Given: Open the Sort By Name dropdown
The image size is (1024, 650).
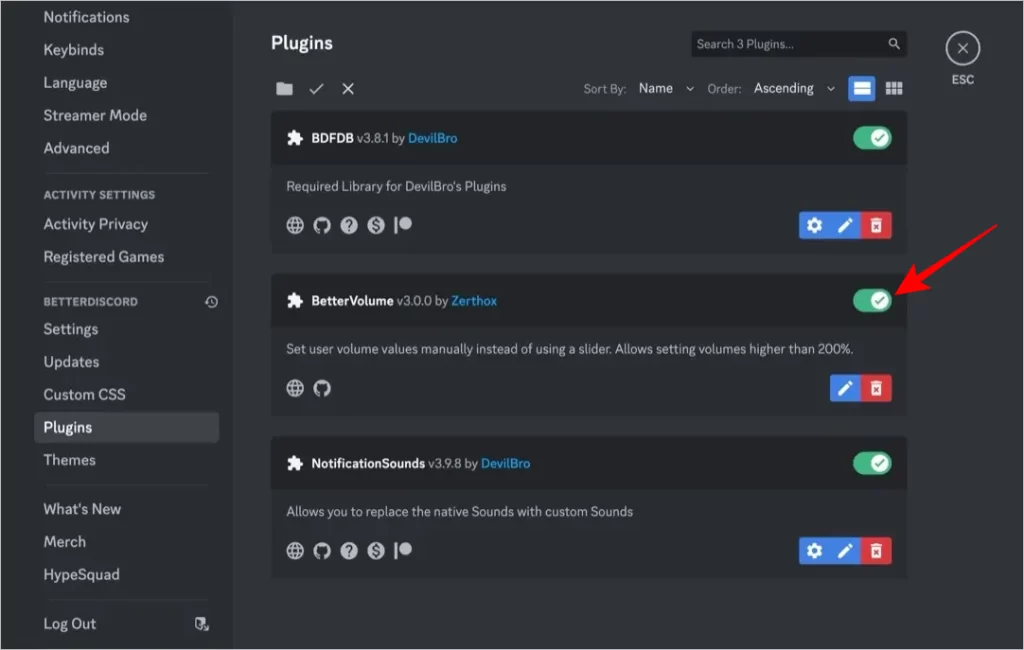Looking at the screenshot, I should (665, 88).
